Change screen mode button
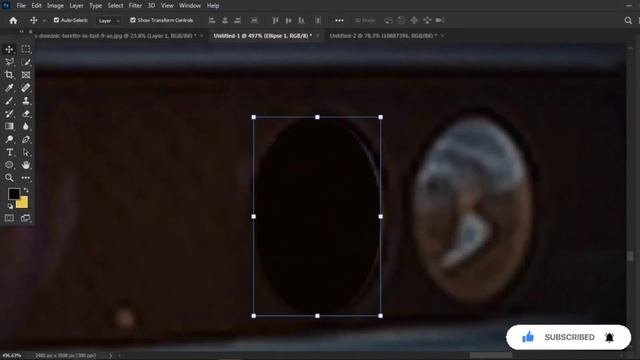This screenshot has height=360, width=640. pyautogui.click(x=26, y=218)
